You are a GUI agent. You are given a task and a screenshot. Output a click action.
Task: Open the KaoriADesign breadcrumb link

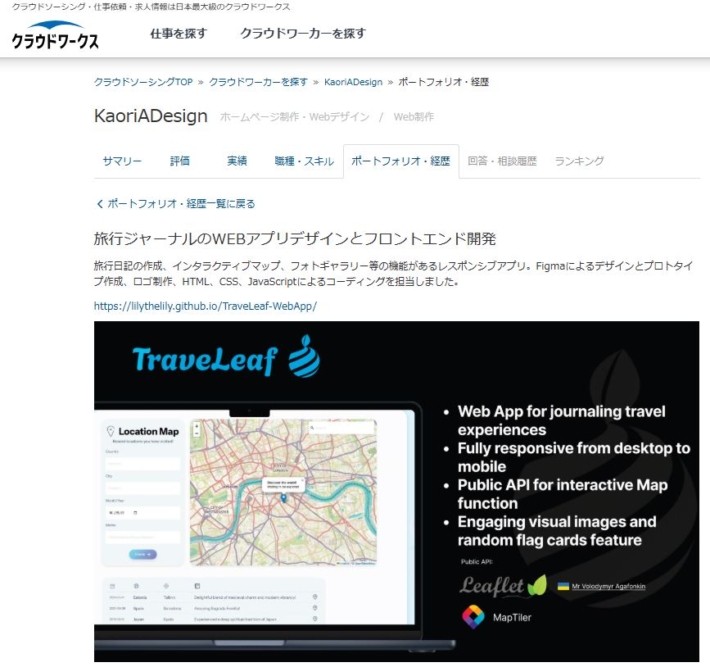[x=353, y=82]
